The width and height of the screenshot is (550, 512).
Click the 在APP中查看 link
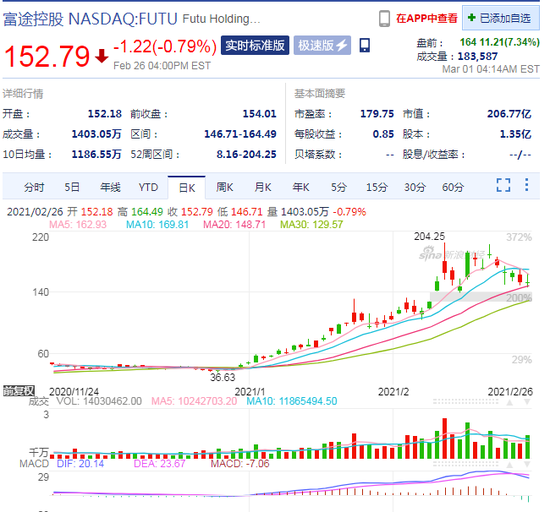pos(427,18)
